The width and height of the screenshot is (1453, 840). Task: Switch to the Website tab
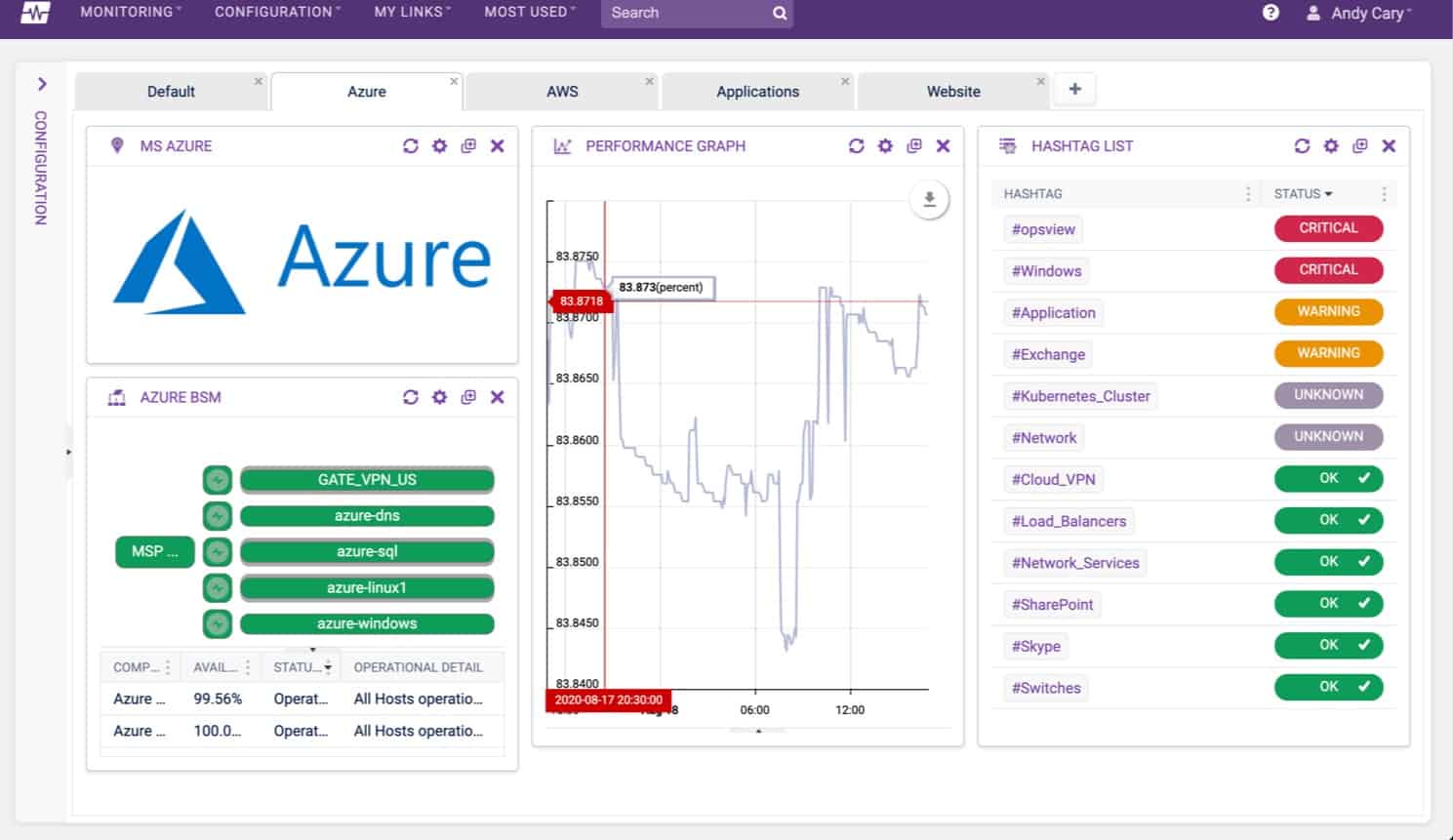pos(953,92)
